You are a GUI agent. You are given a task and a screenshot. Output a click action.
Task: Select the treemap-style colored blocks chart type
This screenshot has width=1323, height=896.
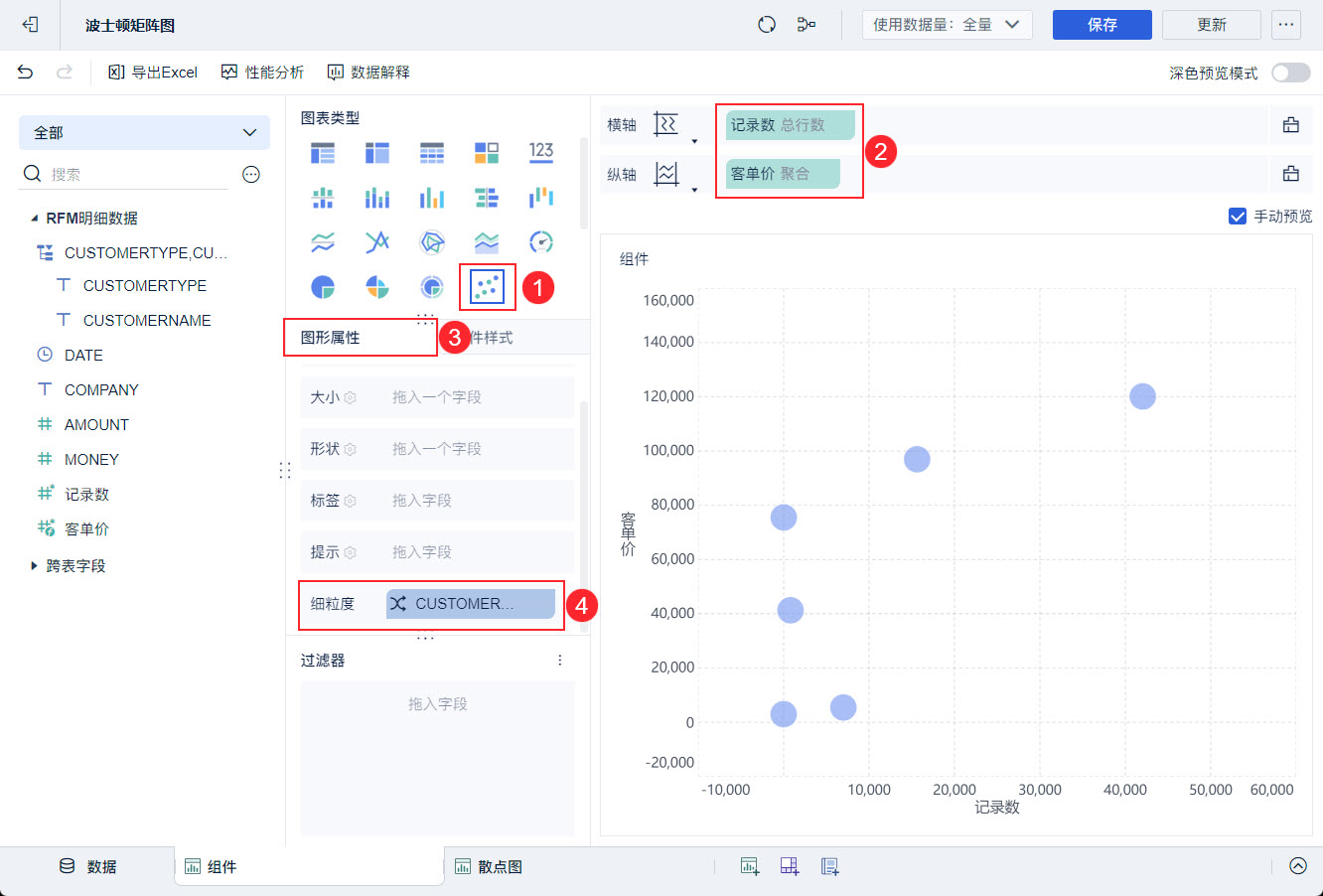487,153
